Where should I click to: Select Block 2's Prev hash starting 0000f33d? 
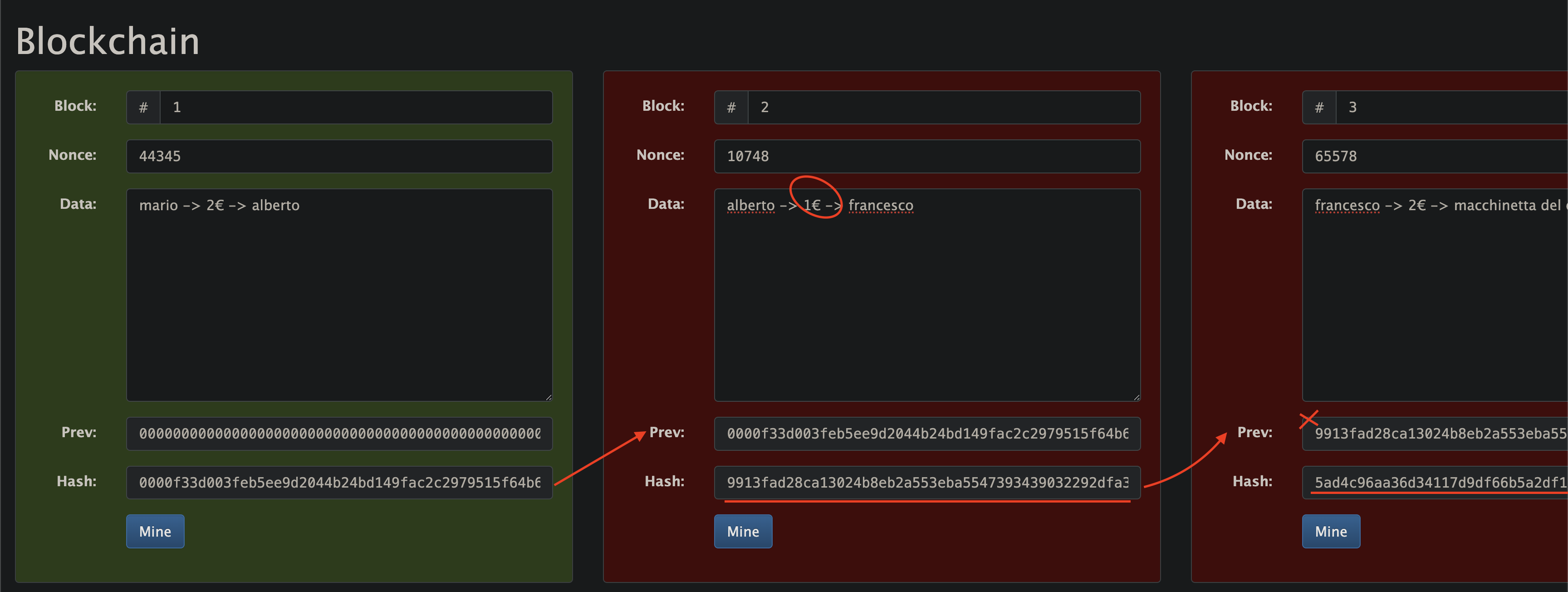point(927,434)
